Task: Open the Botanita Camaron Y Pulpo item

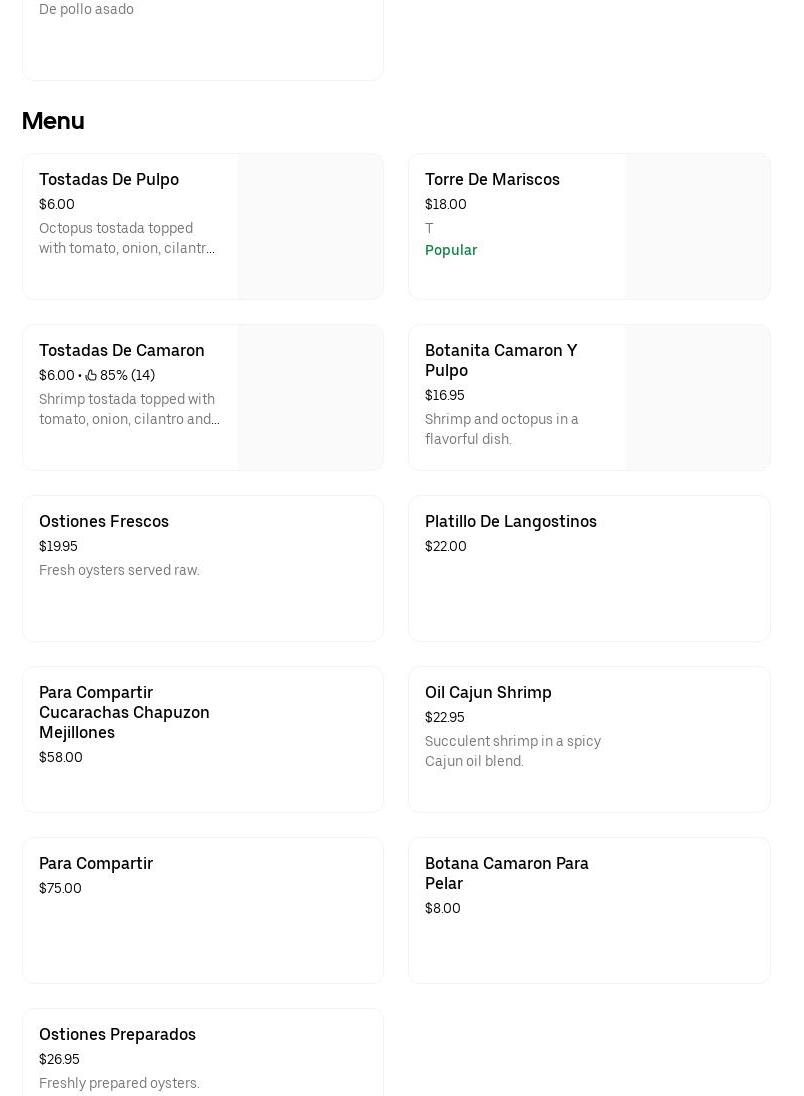Action: click(x=589, y=397)
